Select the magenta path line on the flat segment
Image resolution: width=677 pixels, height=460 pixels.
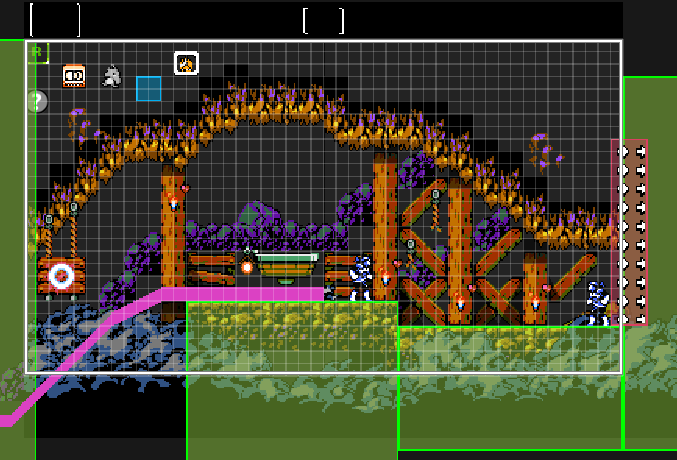coord(243,294)
